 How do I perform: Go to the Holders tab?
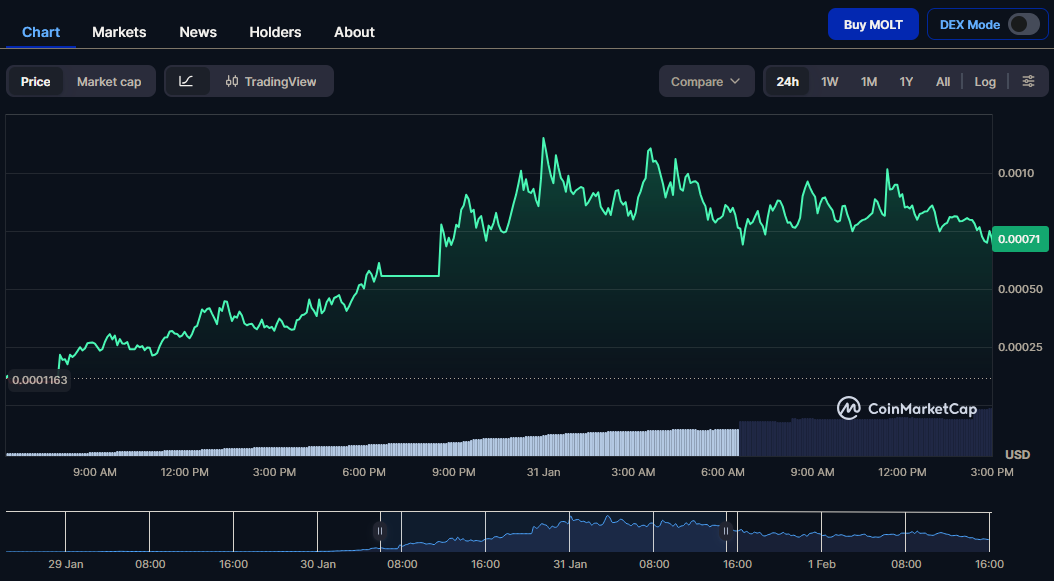[275, 32]
